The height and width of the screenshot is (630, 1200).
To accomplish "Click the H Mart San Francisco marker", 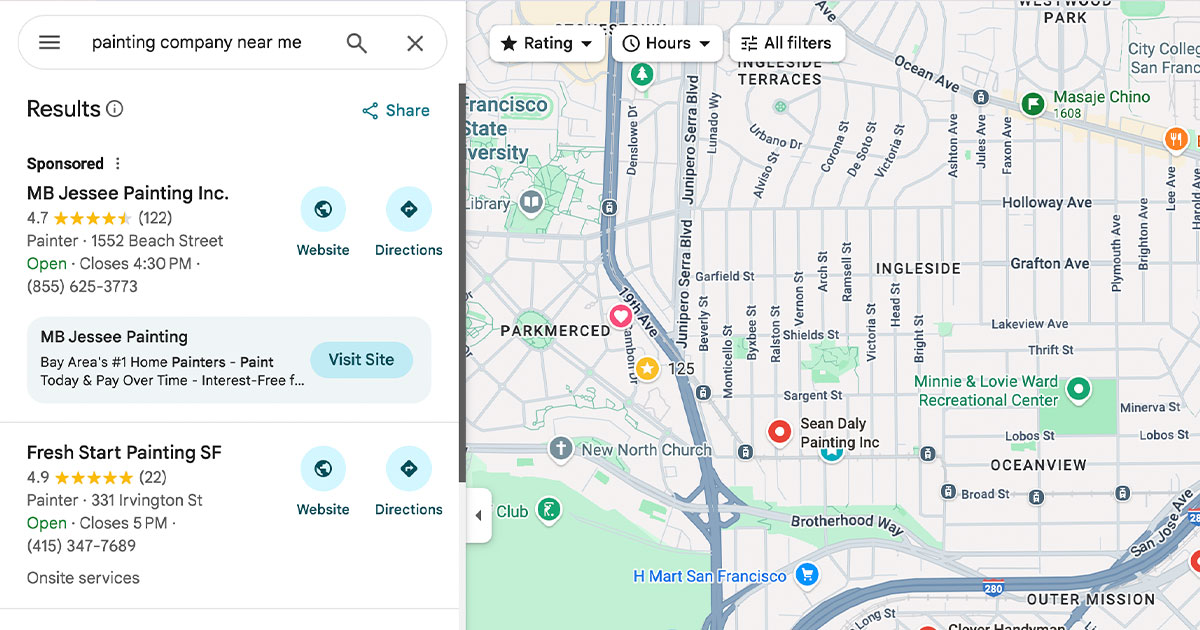I will tap(807, 575).
